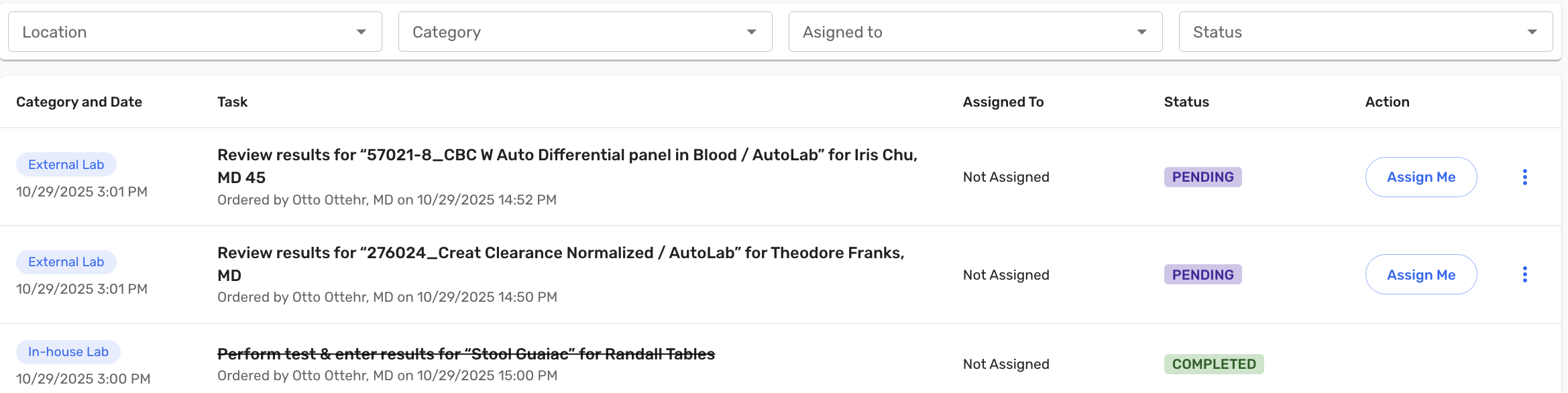Screen dimensions: 1568x393
Task: Click External Lab tag on first row
Action: 66,164
